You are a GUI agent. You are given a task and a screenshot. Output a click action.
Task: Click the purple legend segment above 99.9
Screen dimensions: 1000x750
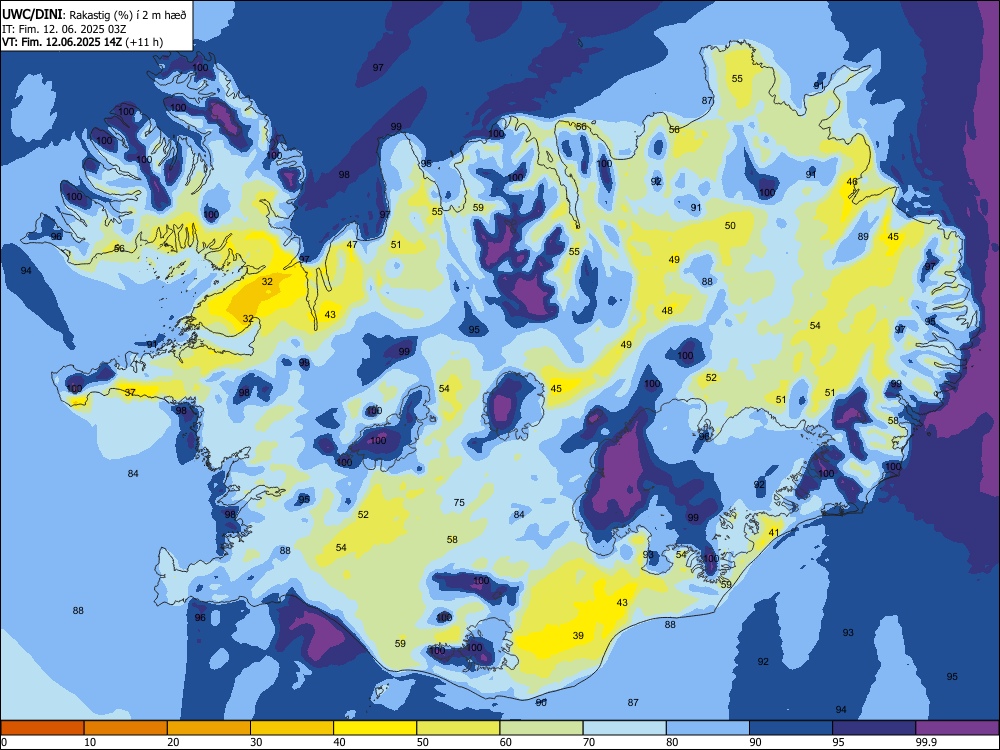(957, 728)
